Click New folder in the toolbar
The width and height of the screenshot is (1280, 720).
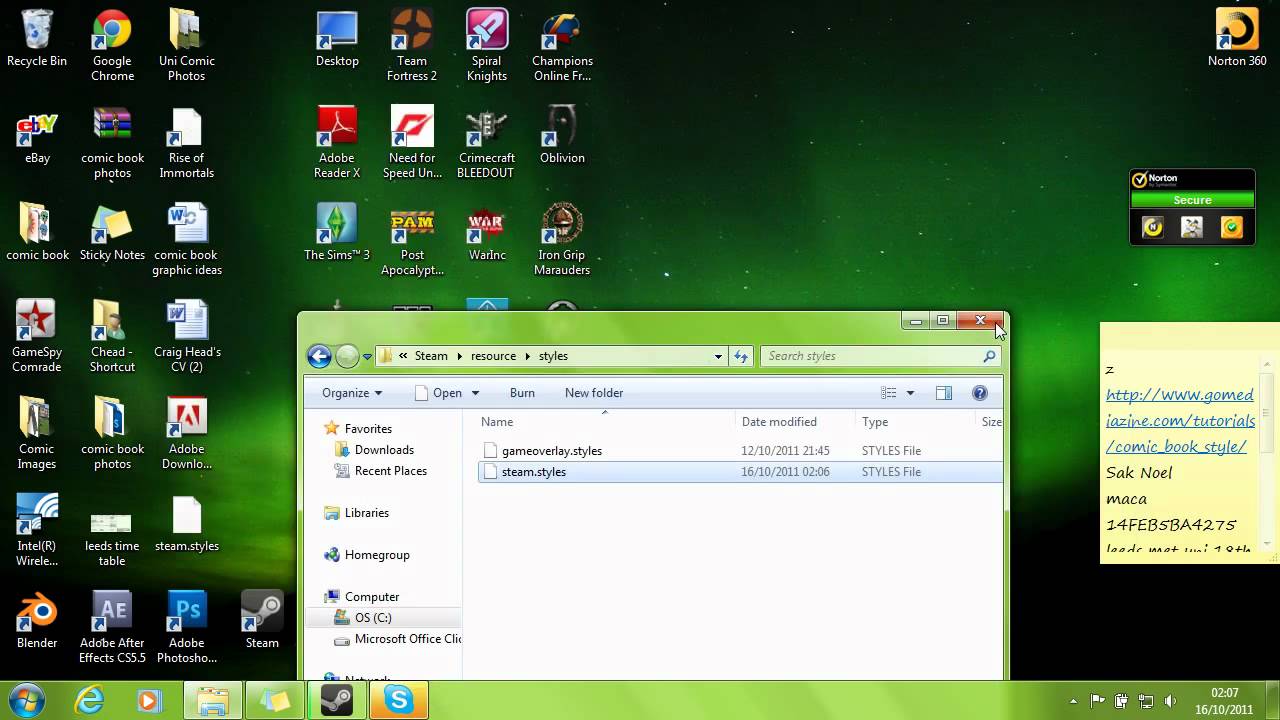click(593, 392)
